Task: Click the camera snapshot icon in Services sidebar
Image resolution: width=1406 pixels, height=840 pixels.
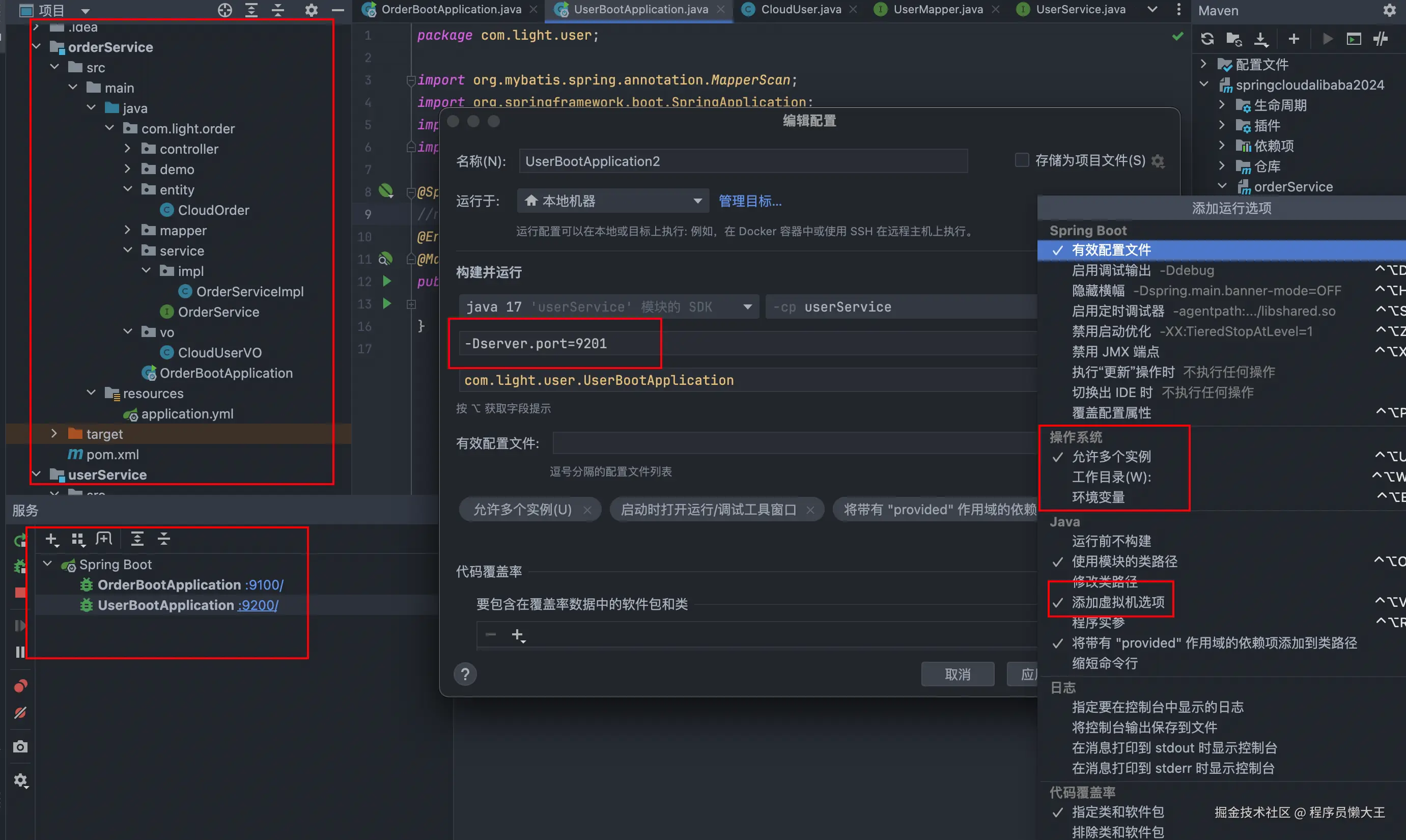Action: click(x=20, y=747)
